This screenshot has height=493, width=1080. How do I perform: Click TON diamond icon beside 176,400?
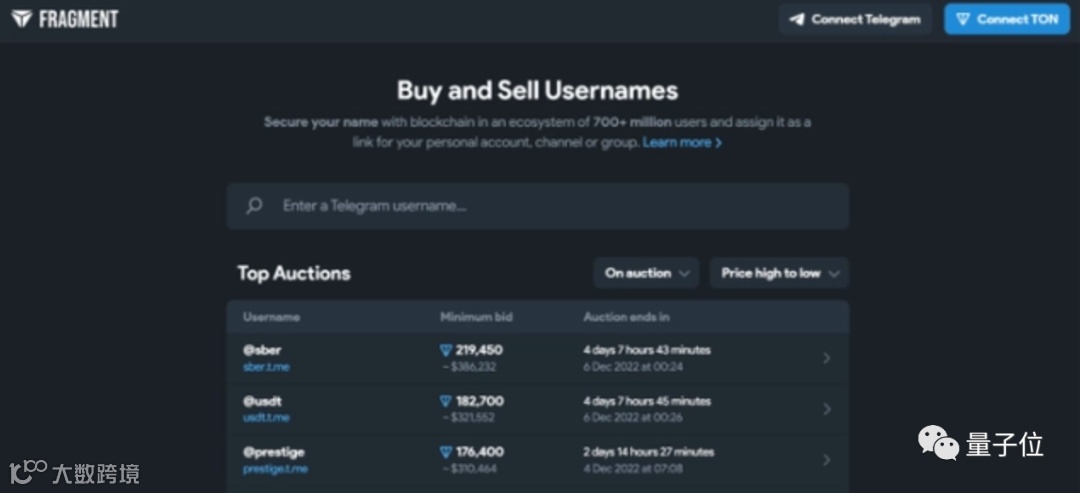pos(446,452)
